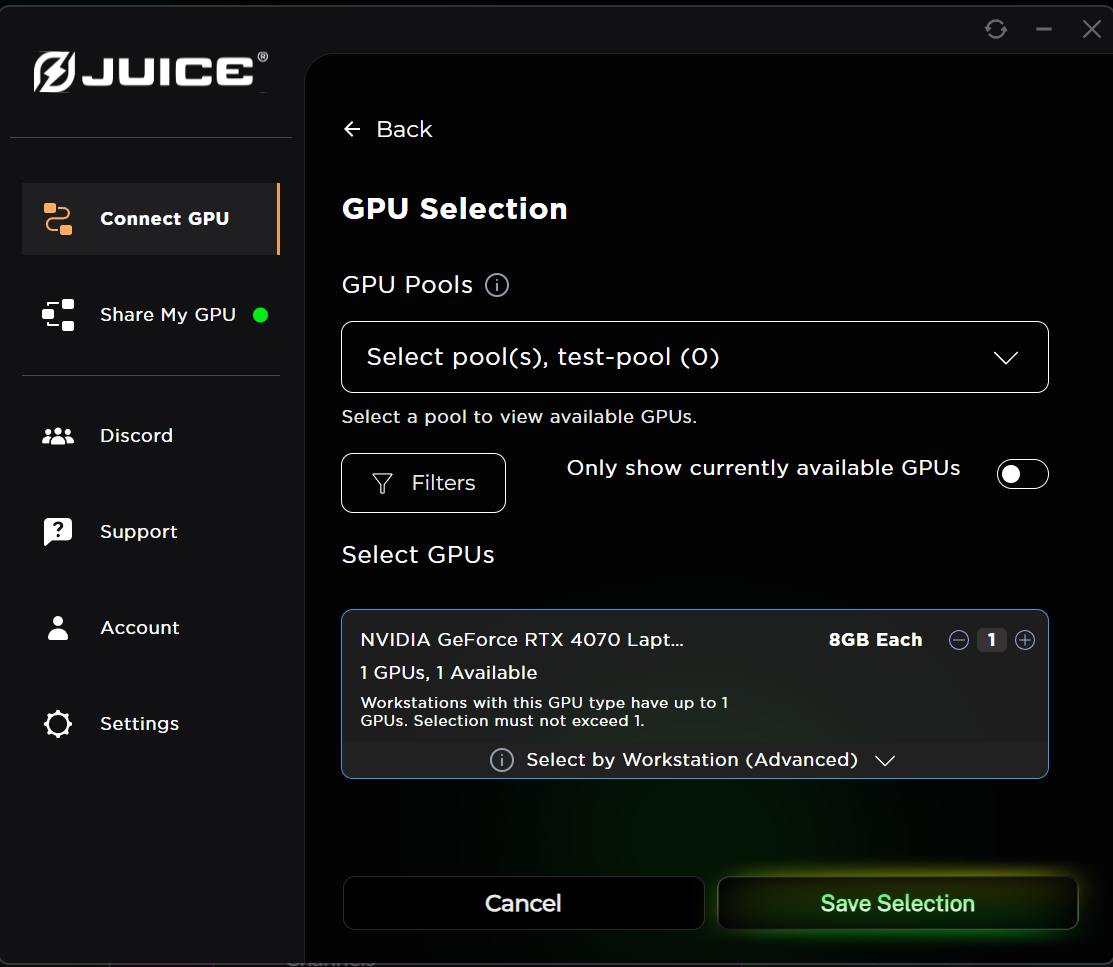Click the workstation limit note text
This screenshot has height=967, width=1113.
(544, 711)
